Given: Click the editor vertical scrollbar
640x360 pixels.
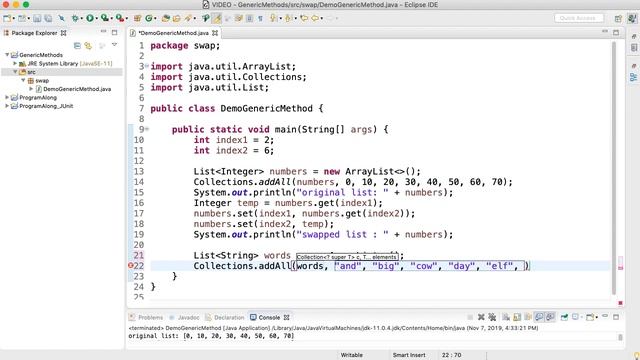Looking at the screenshot, I should [x=613, y=167].
